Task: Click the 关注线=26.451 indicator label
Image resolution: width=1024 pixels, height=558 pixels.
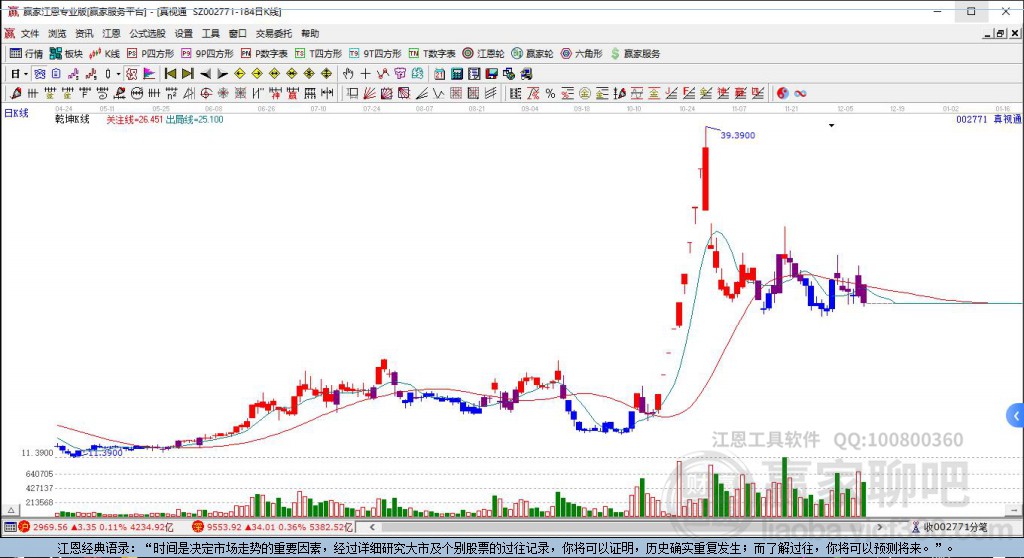Action: click(x=135, y=120)
